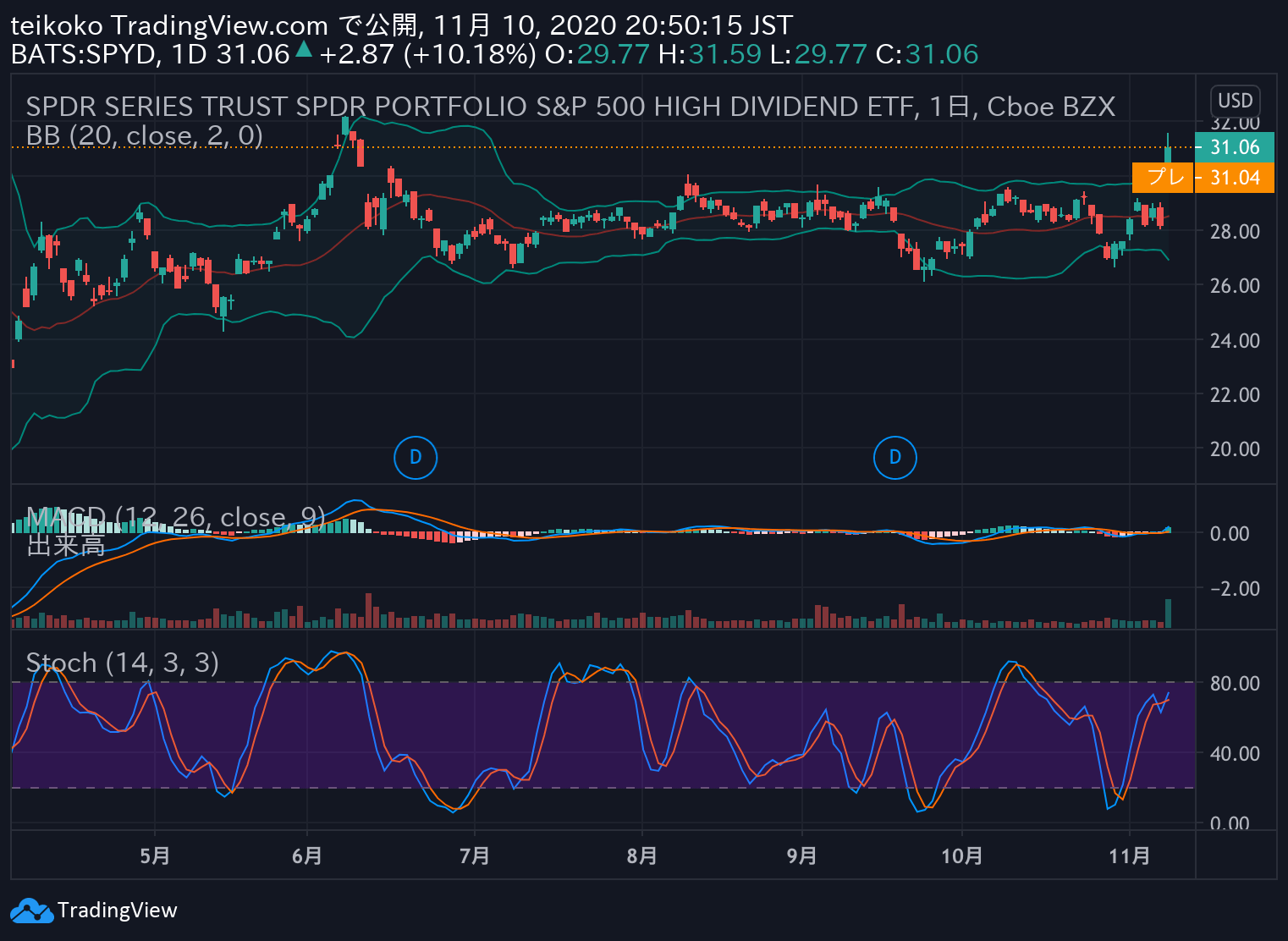
Task: Open the TradingView link text
Action: (x=118, y=911)
